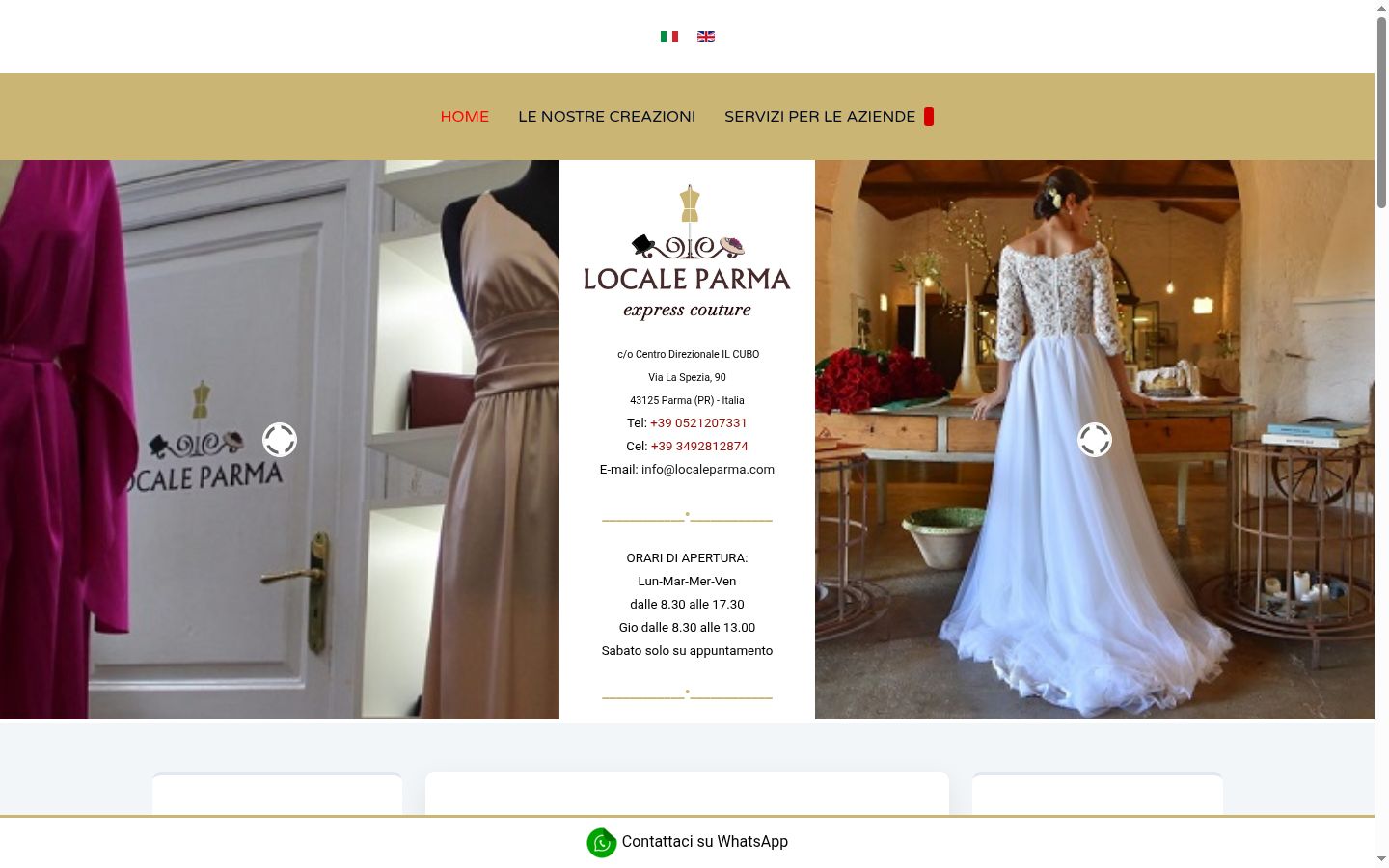Click the info@localeparma.com email address
Viewport: 1389px width, 868px height.
tap(708, 470)
